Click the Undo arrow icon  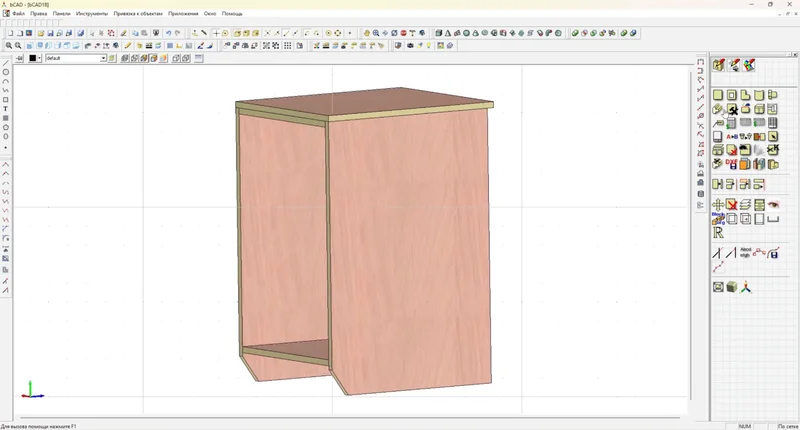point(168,33)
